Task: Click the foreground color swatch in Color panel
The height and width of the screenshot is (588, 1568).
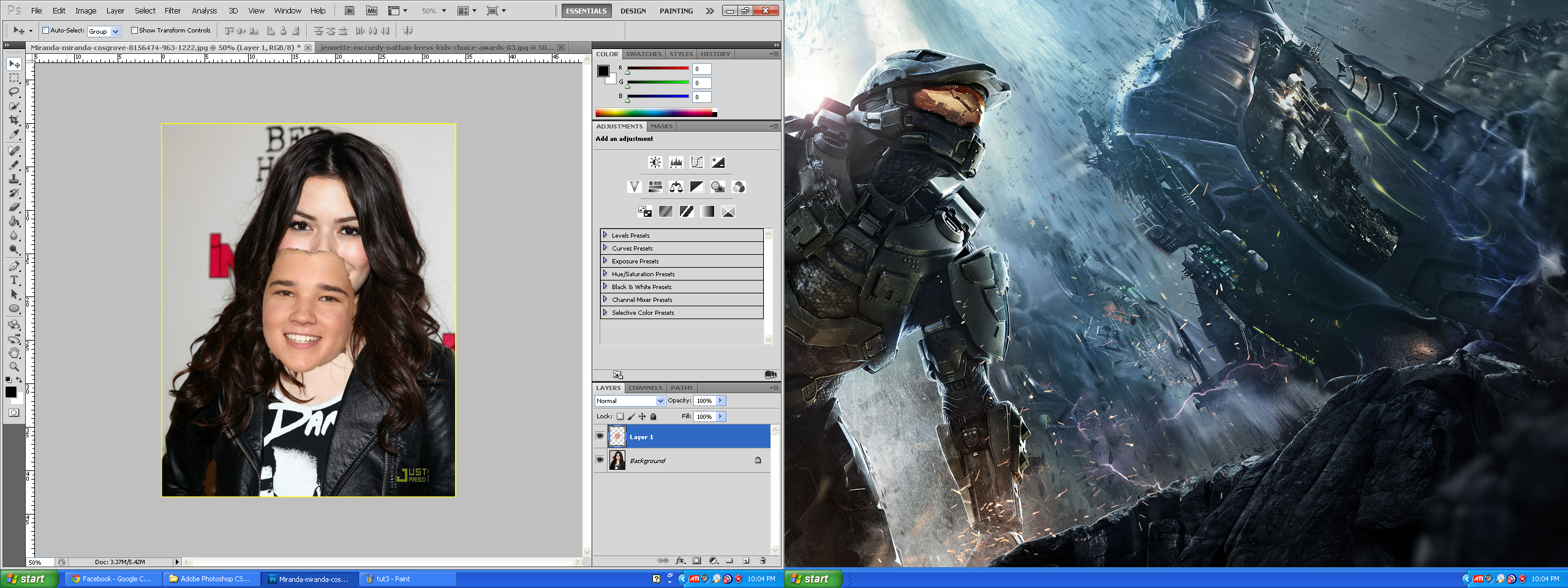Action: [603, 70]
